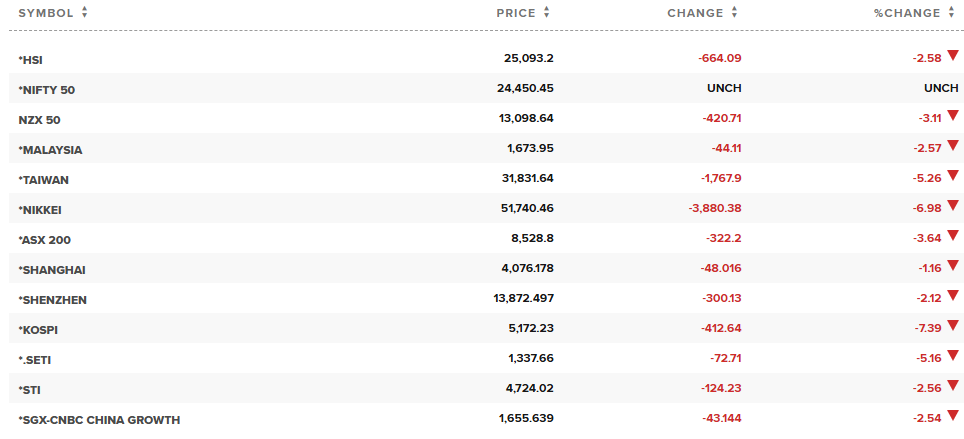Sort table by the %CHANGE column arrows
Image resolution: width=964 pixels, height=439 pixels.
(x=951, y=13)
